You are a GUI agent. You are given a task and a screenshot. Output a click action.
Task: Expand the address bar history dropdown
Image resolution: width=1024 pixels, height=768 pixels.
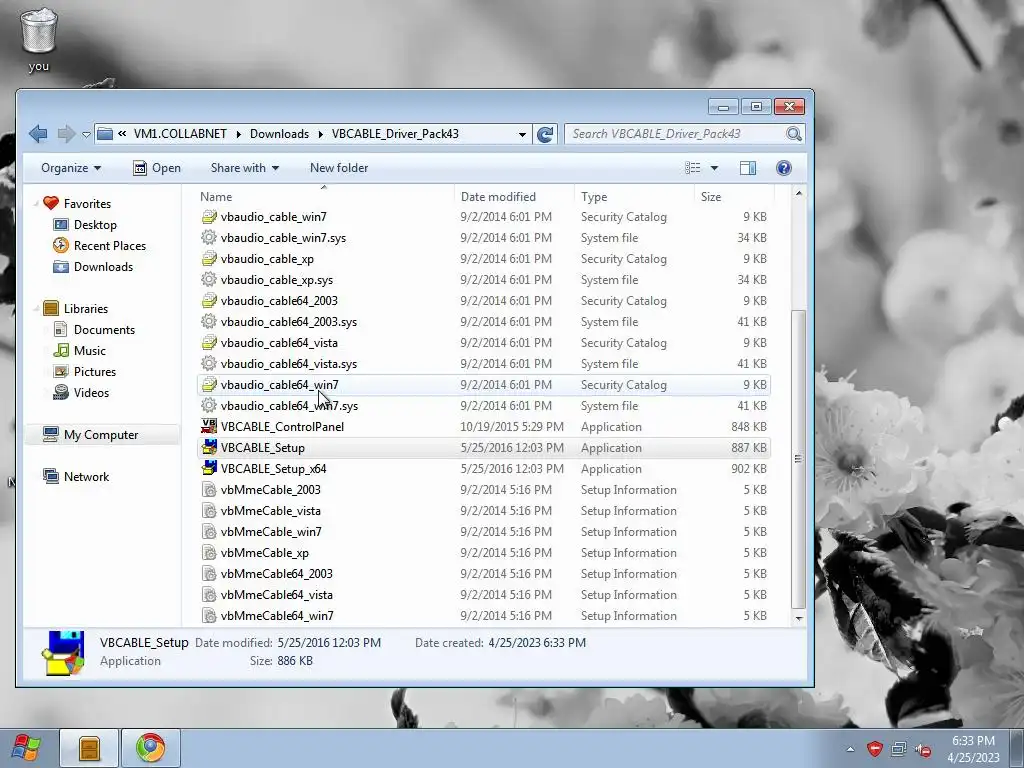522,135
